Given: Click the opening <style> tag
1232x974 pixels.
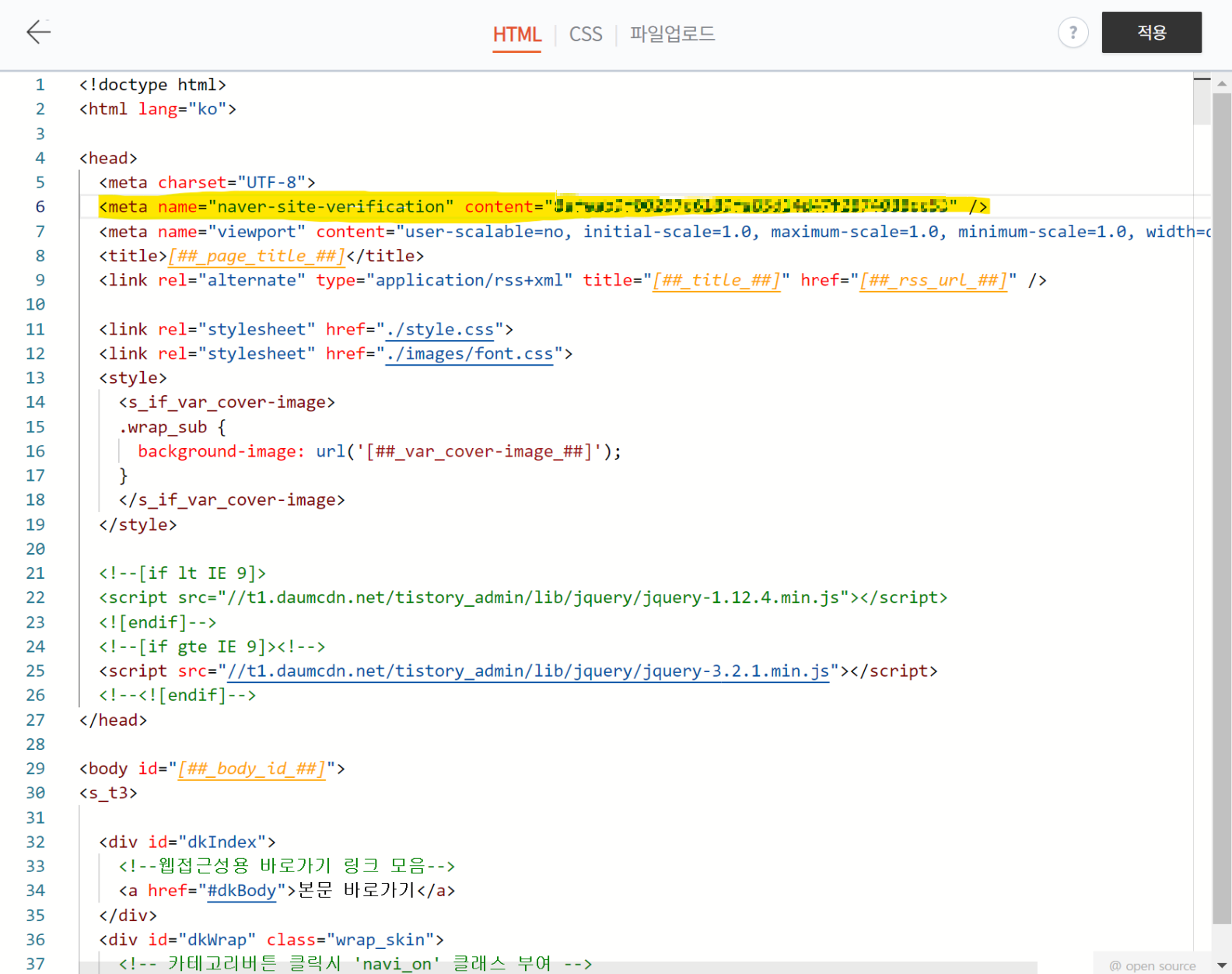Looking at the screenshot, I should click(133, 378).
